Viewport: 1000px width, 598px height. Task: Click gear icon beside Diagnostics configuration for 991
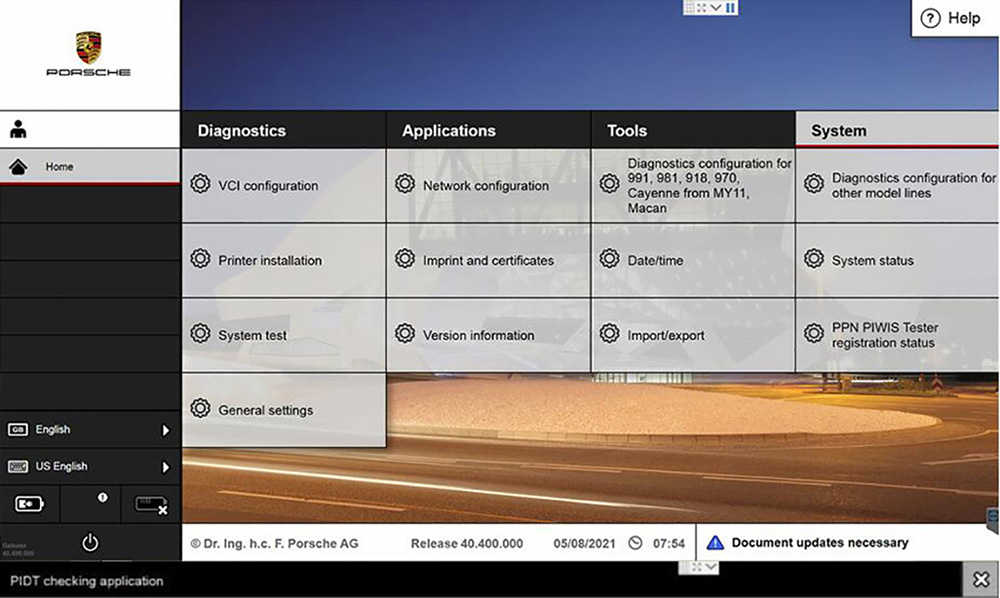pyautogui.click(x=610, y=184)
